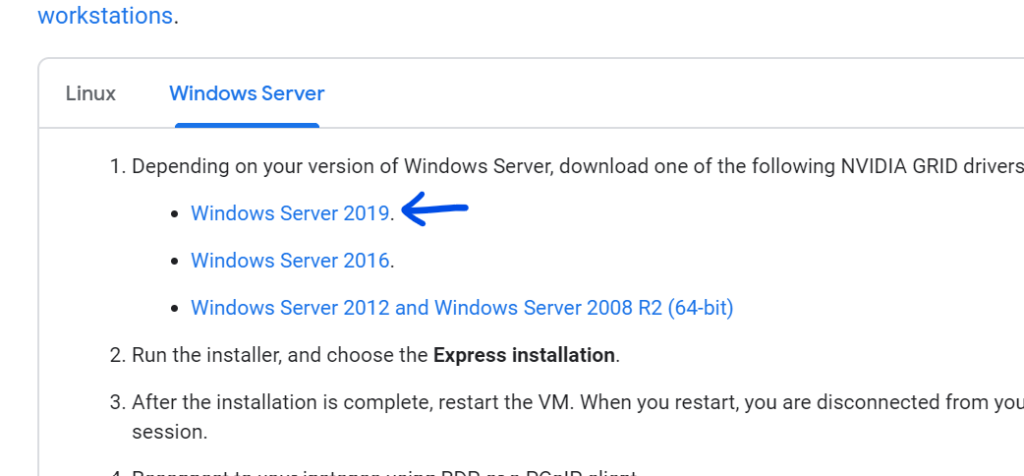Viewport: 1024px width, 476px height.
Task: Click the word "session." in step 3
Action: (x=169, y=432)
